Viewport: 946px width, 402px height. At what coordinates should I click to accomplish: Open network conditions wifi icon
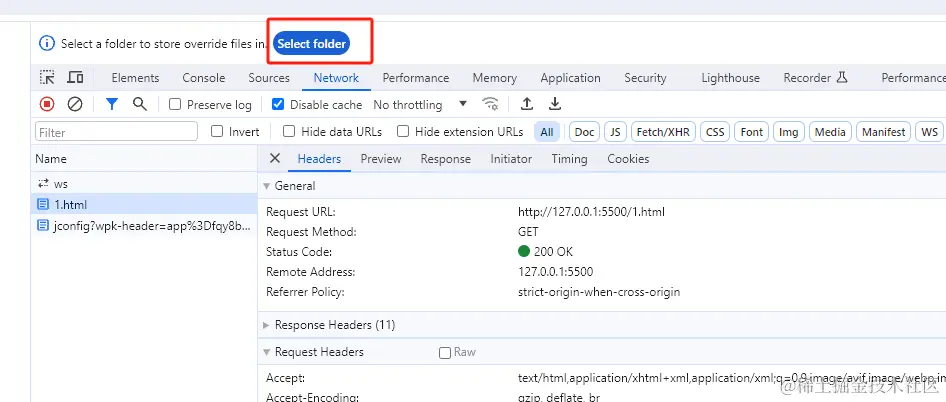(490, 104)
